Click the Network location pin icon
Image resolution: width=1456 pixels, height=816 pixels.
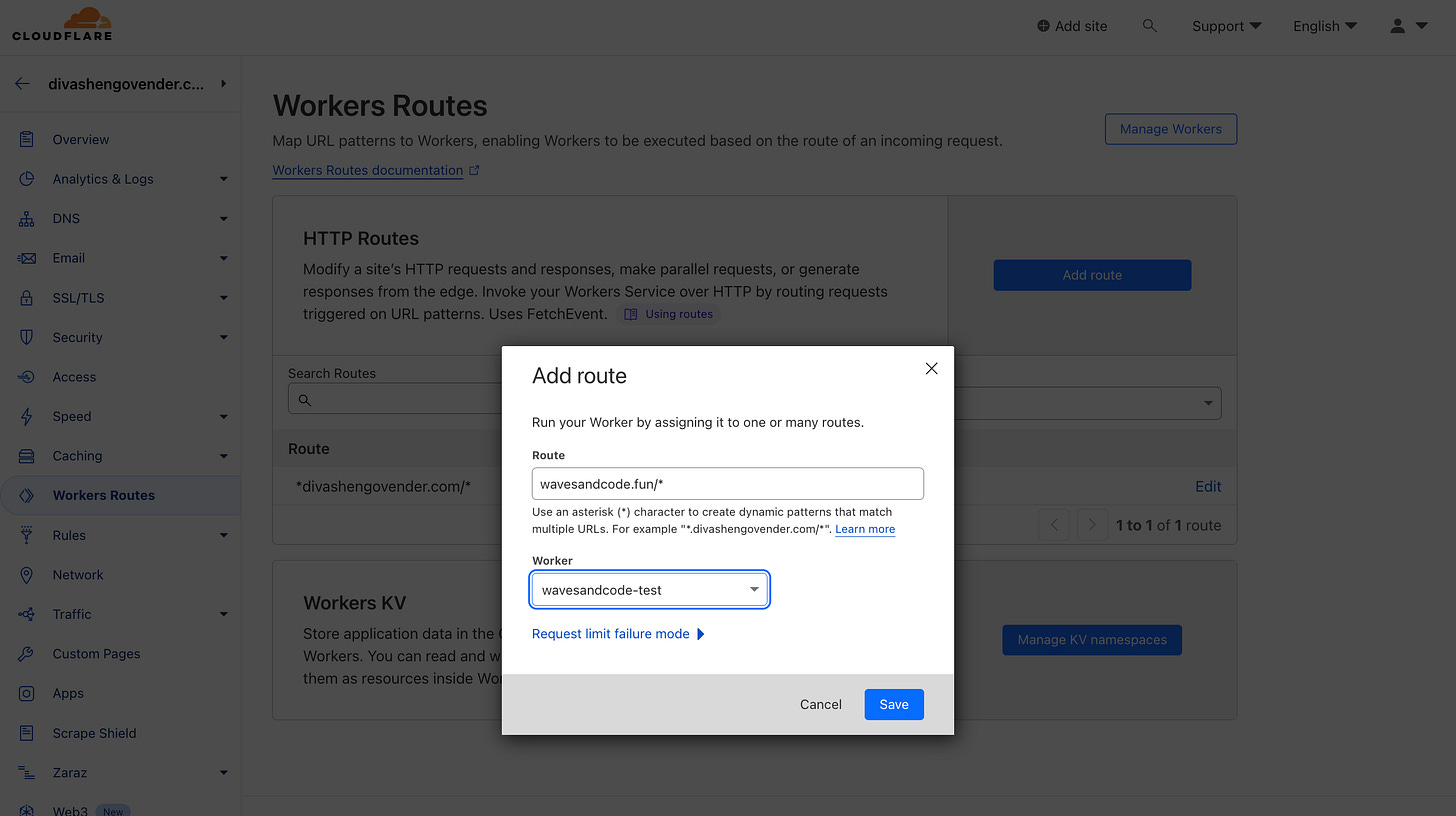(x=27, y=575)
